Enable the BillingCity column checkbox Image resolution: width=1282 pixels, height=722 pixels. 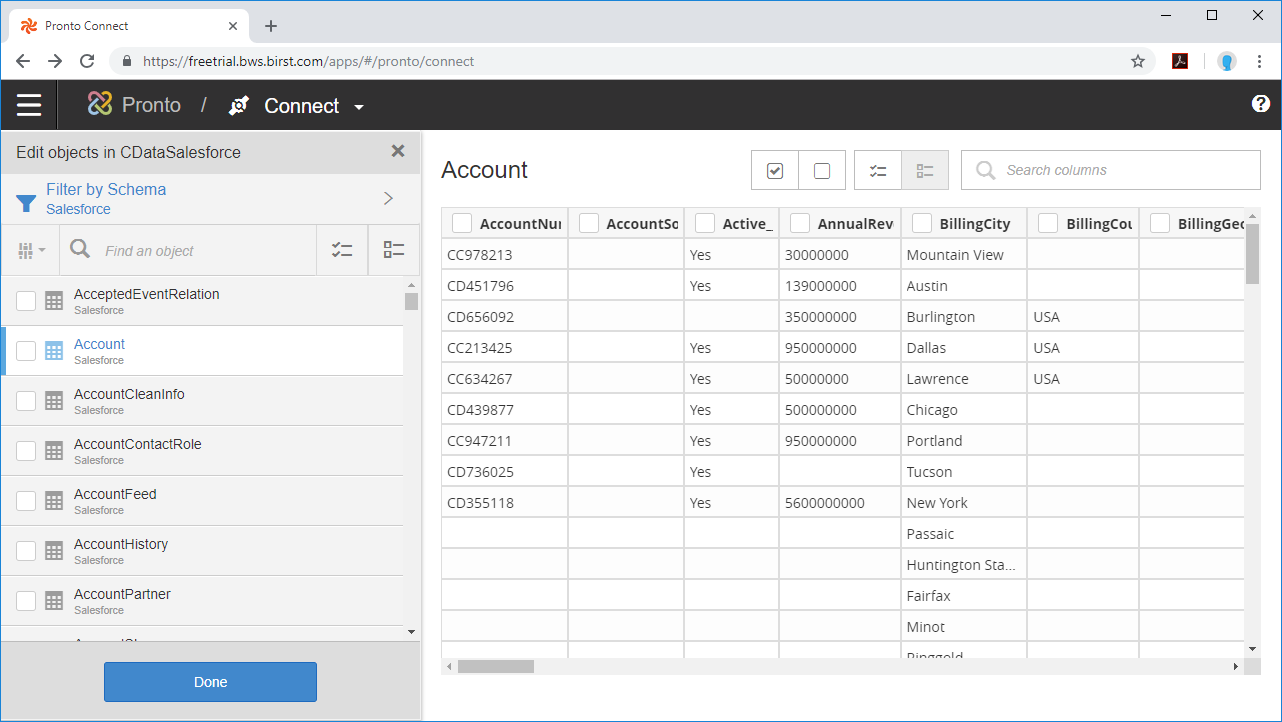tap(922, 224)
